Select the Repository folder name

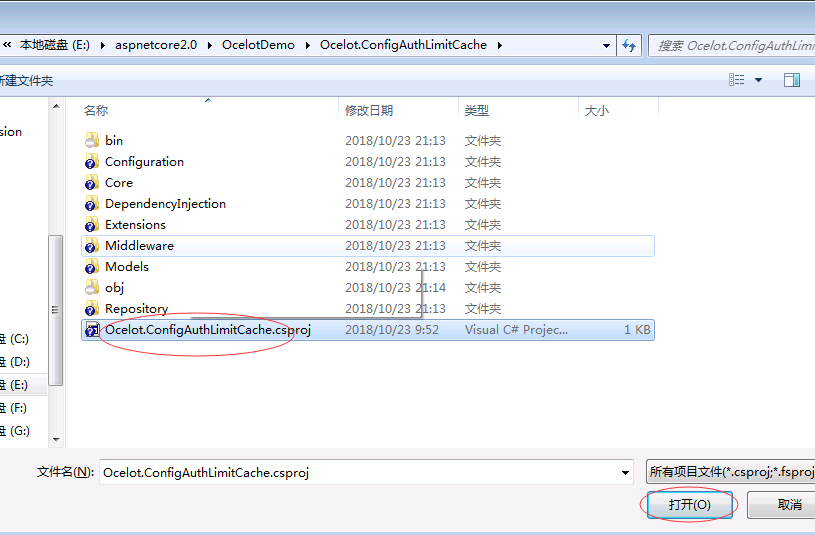137,308
